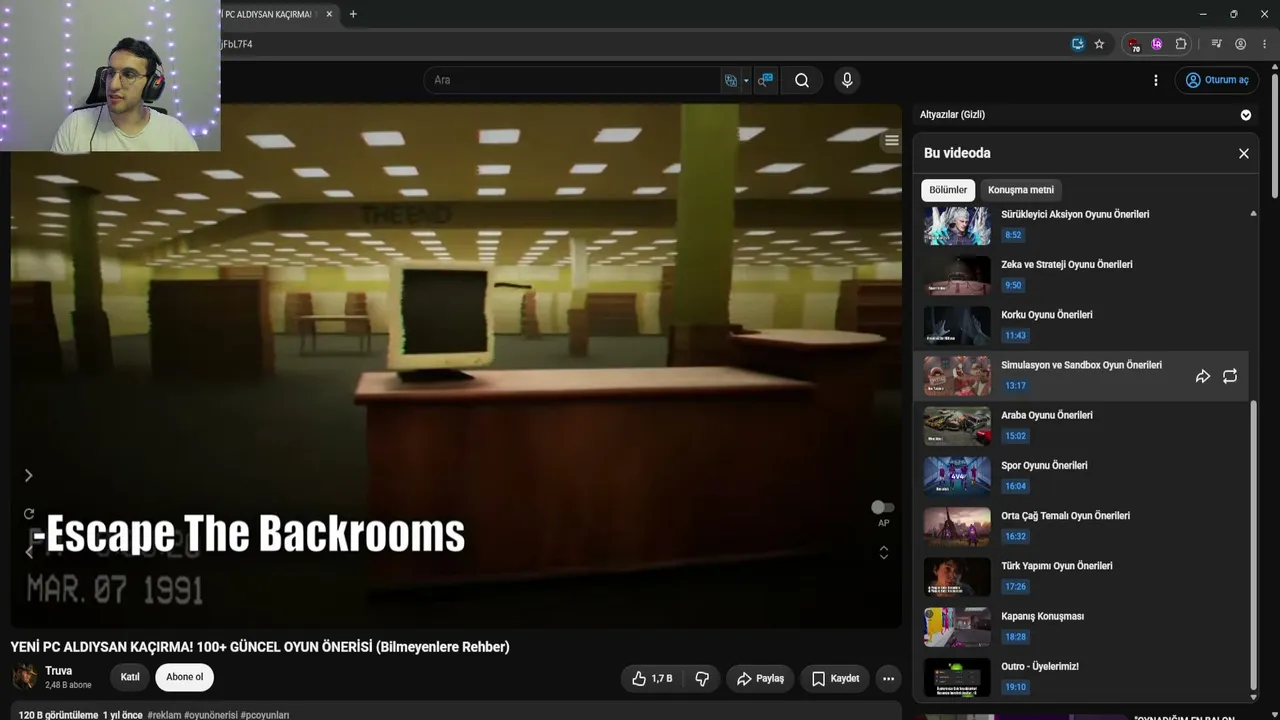Dislike the video with thumbs-down
Screen dimensions: 1280x720
702,678
